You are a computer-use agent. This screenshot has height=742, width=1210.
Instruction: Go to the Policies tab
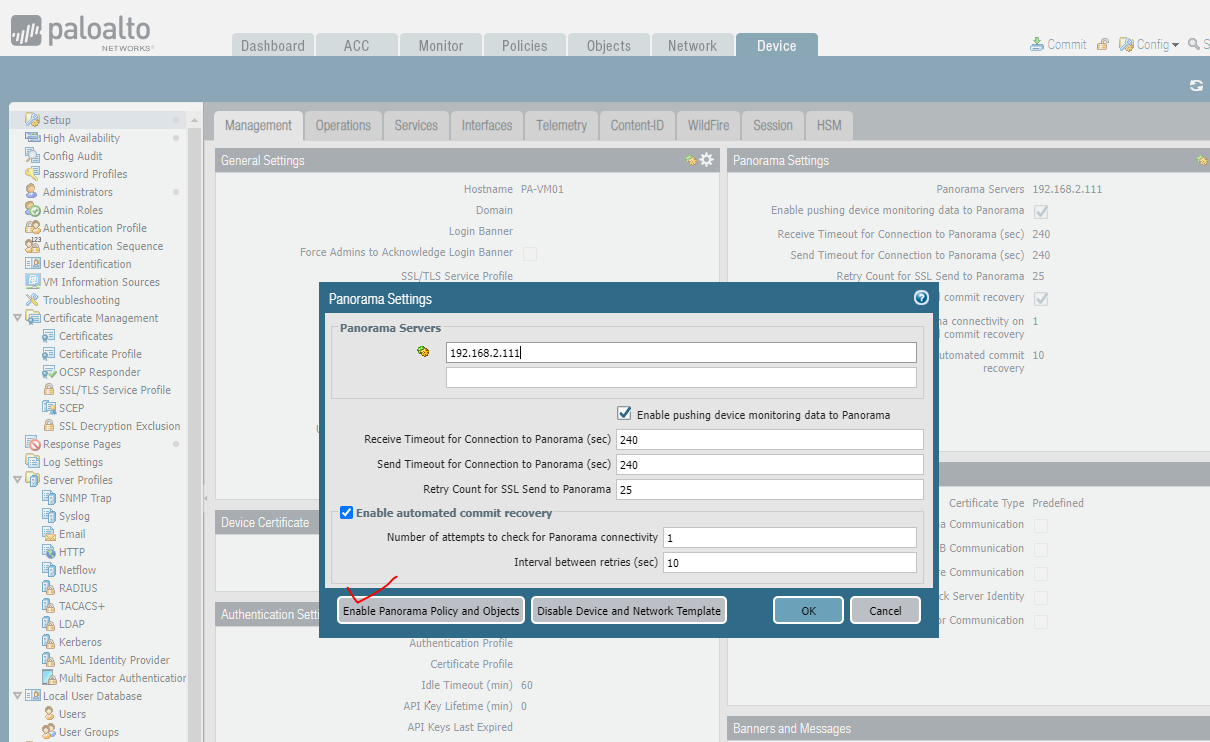pos(525,46)
